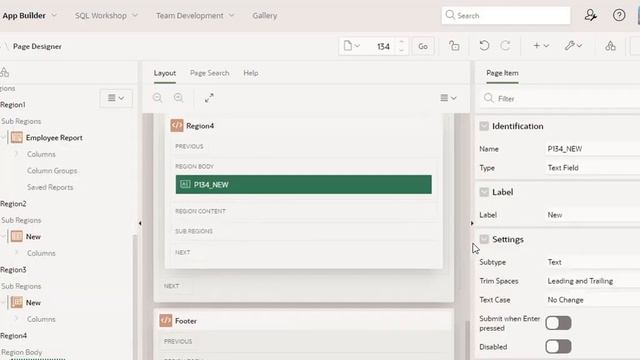The height and width of the screenshot is (360, 640).
Task: Expand Columns under Region2 New
Action: [x=17, y=253]
